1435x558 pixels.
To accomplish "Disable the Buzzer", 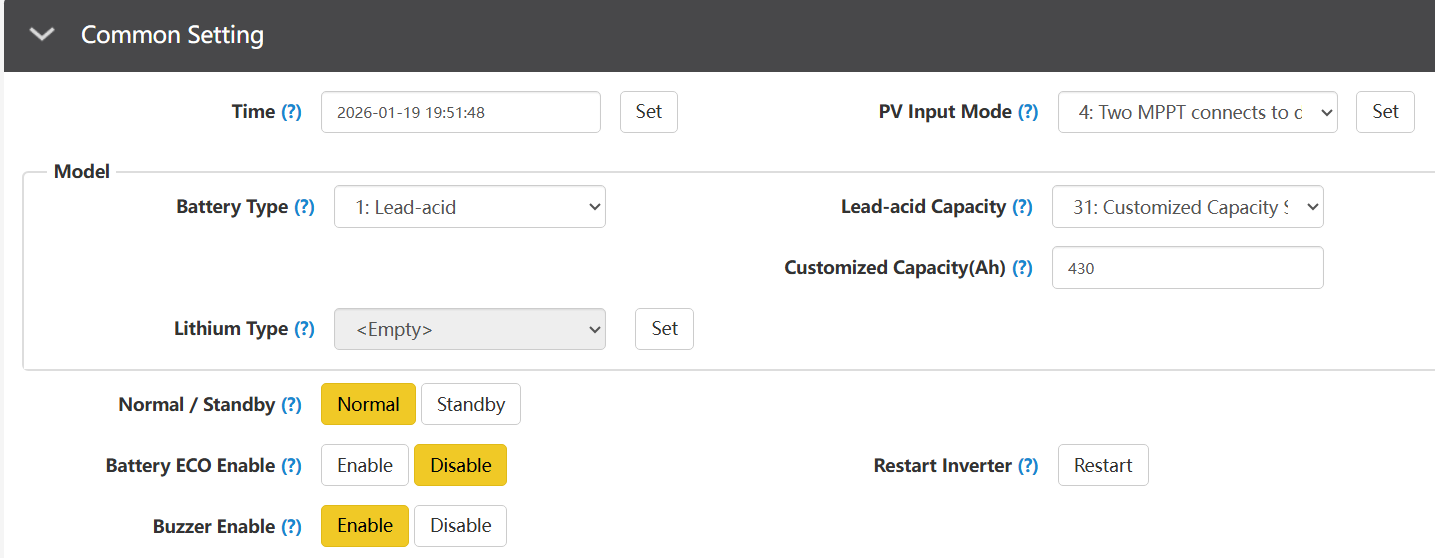I will (x=460, y=526).
